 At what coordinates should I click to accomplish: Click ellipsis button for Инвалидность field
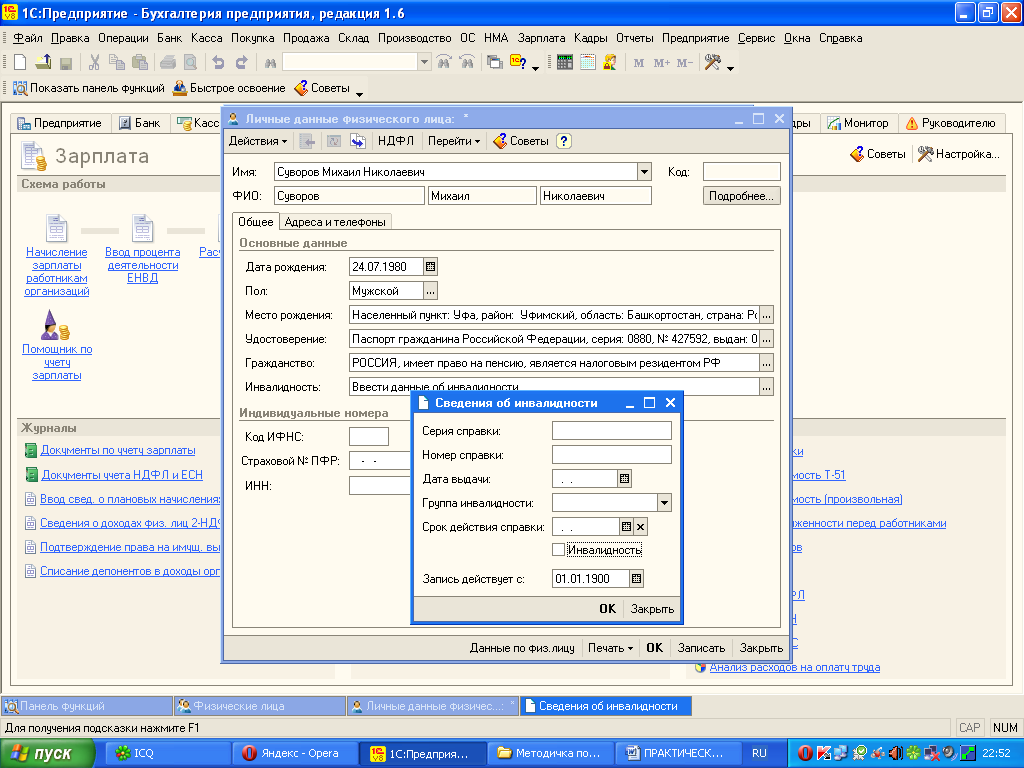[767, 387]
